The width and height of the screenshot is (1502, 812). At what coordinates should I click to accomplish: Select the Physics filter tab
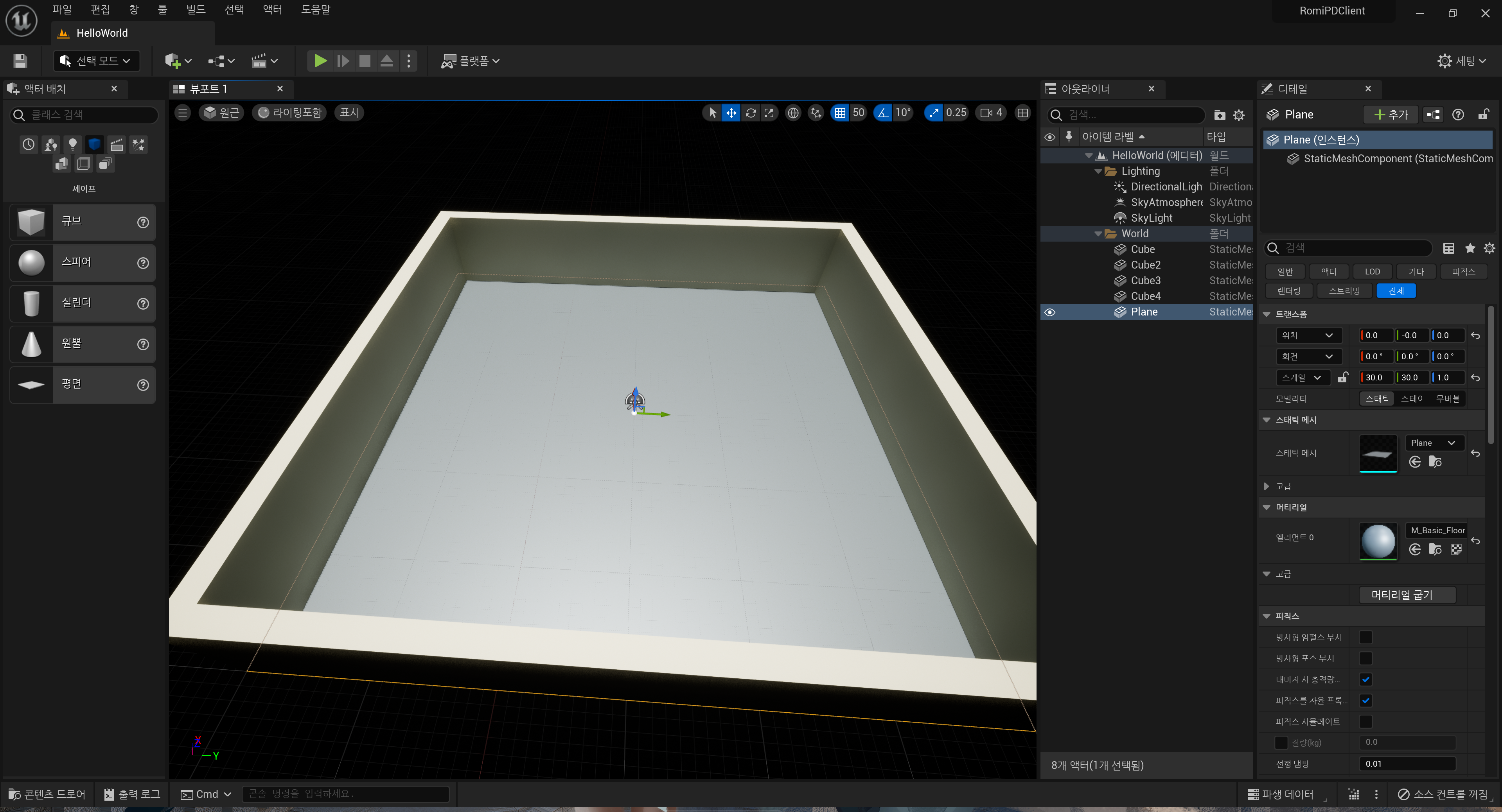[x=1463, y=271]
